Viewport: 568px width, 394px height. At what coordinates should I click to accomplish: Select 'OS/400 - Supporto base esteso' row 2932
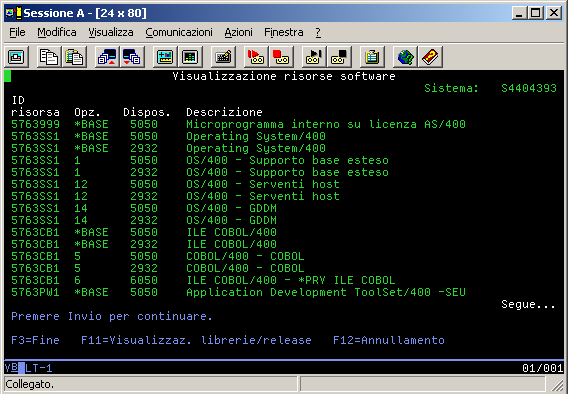pos(200,172)
